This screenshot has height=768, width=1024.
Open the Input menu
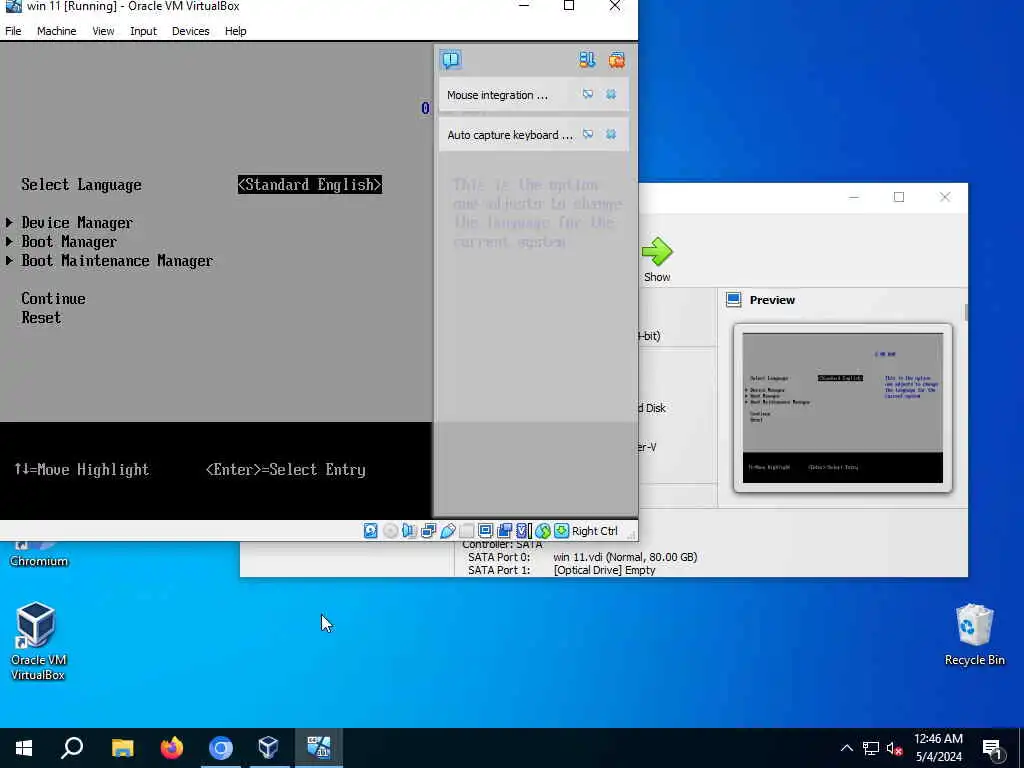[143, 31]
